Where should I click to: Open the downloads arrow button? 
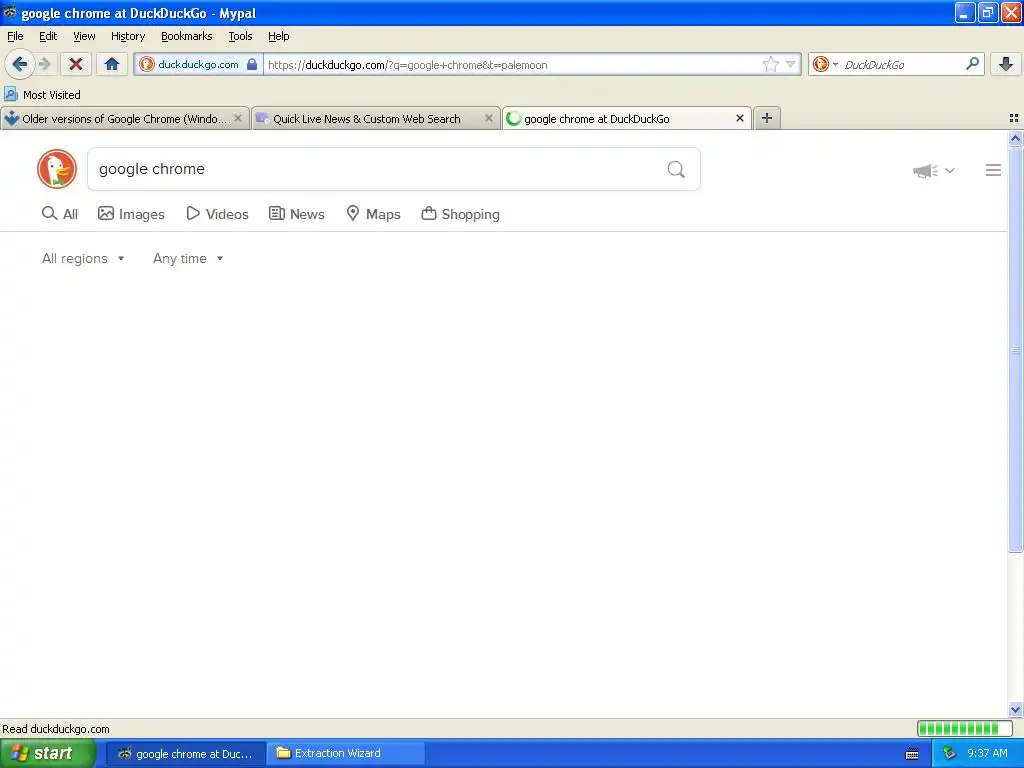pyautogui.click(x=1006, y=64)
